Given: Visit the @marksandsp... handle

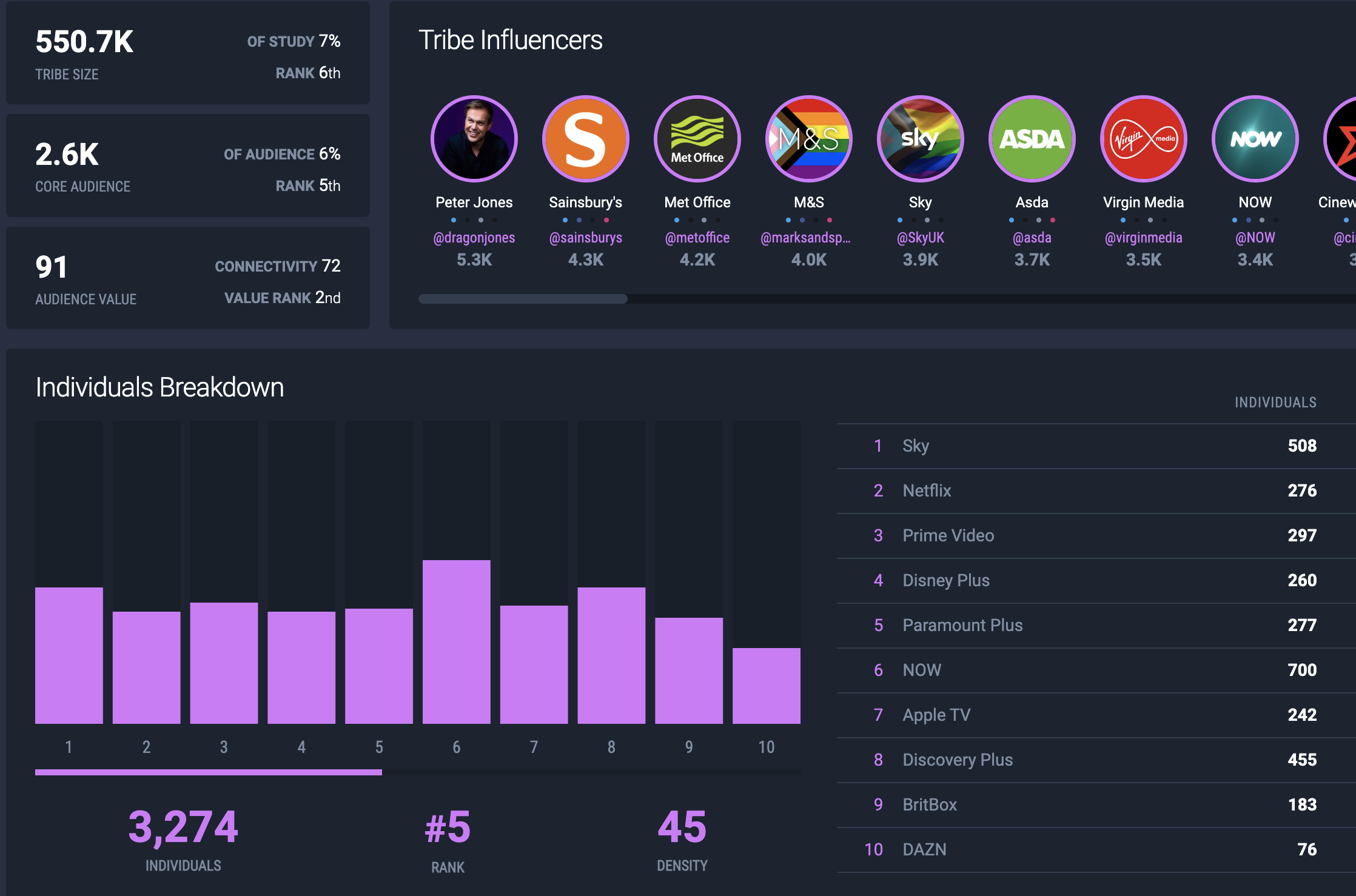Looking at the screenshot, I should (806, 238).
